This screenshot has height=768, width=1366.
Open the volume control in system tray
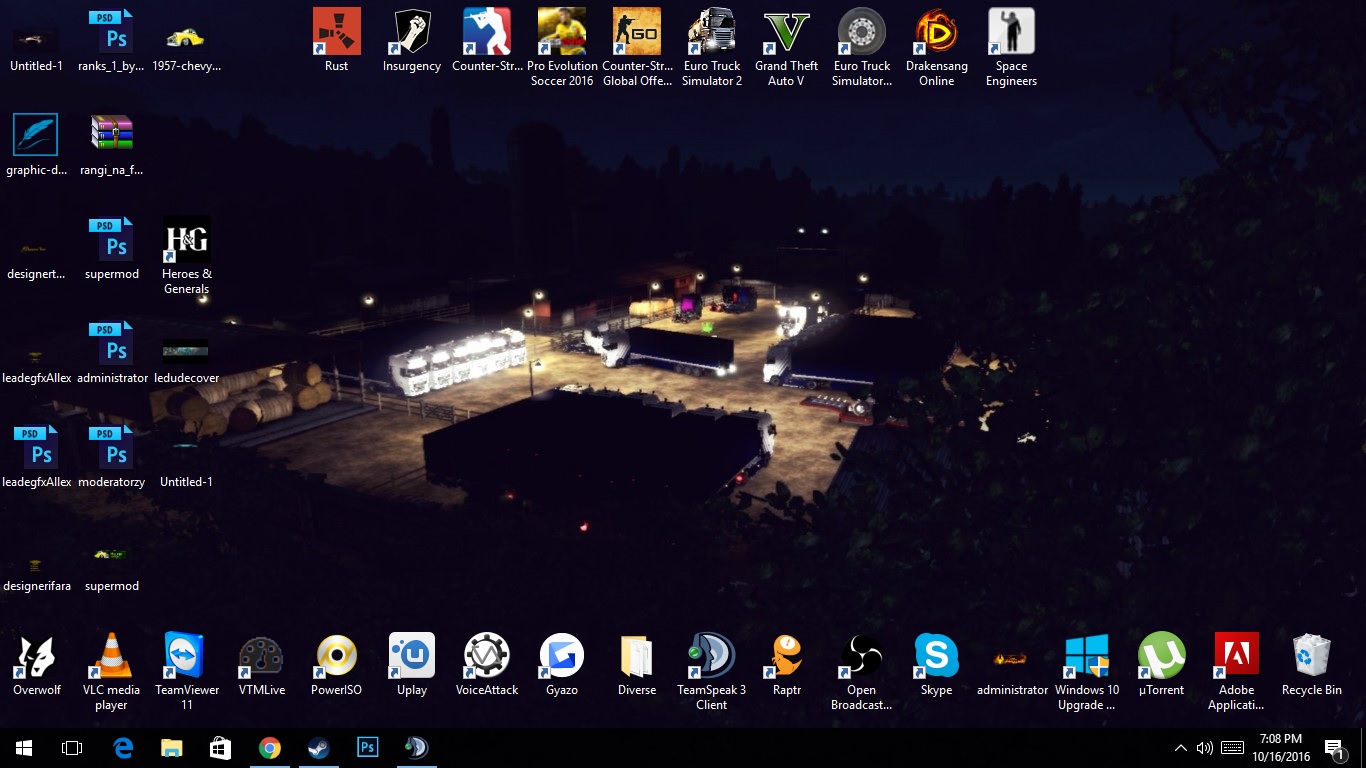tap(1204, 748)
